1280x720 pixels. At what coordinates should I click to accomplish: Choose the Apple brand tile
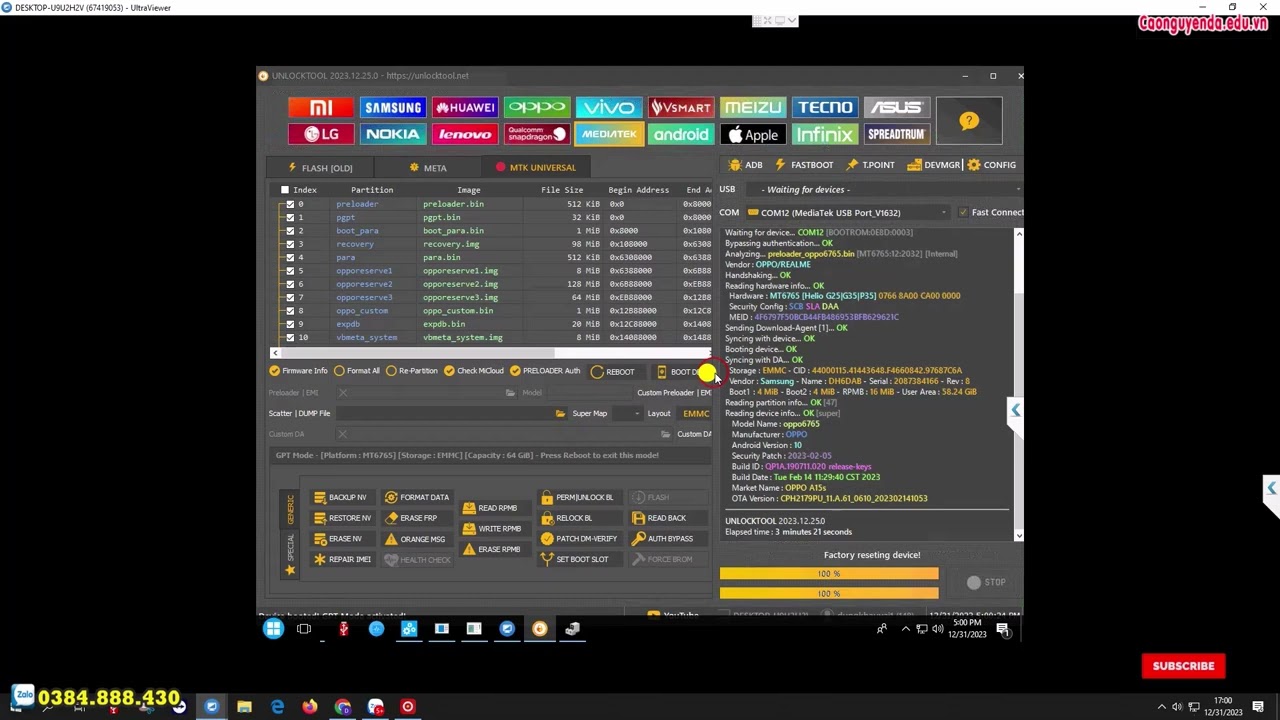coord(753,134)
